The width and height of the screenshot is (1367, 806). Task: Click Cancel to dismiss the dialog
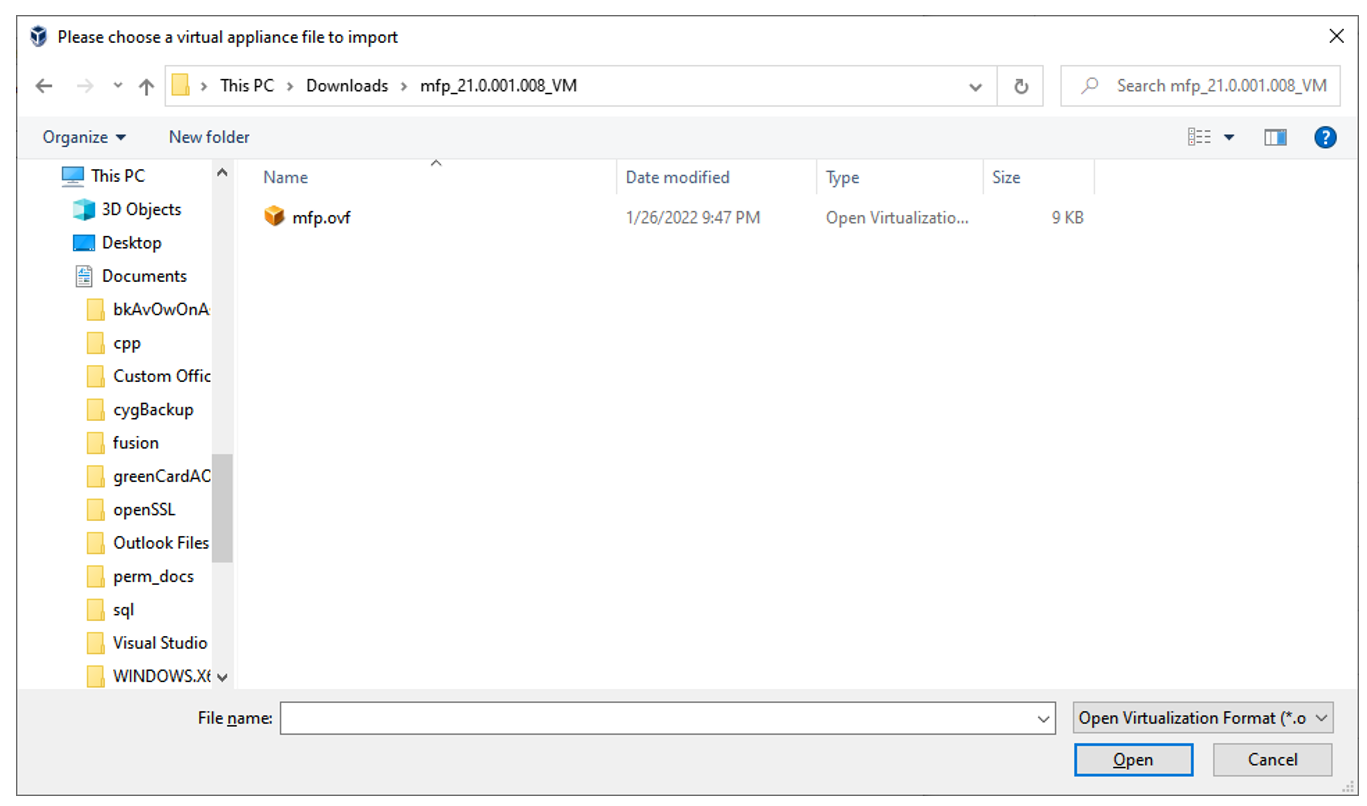tap(1272, 760)
